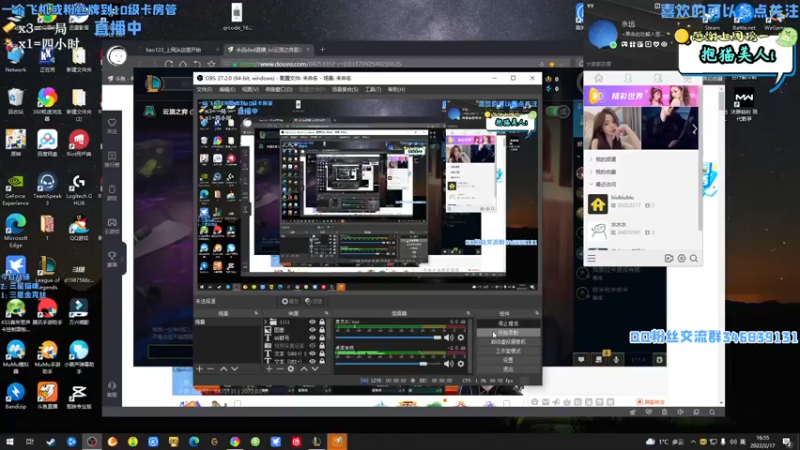Click 工作室模式 in OBS controls
800x450 pixels.
coord(508,351)
